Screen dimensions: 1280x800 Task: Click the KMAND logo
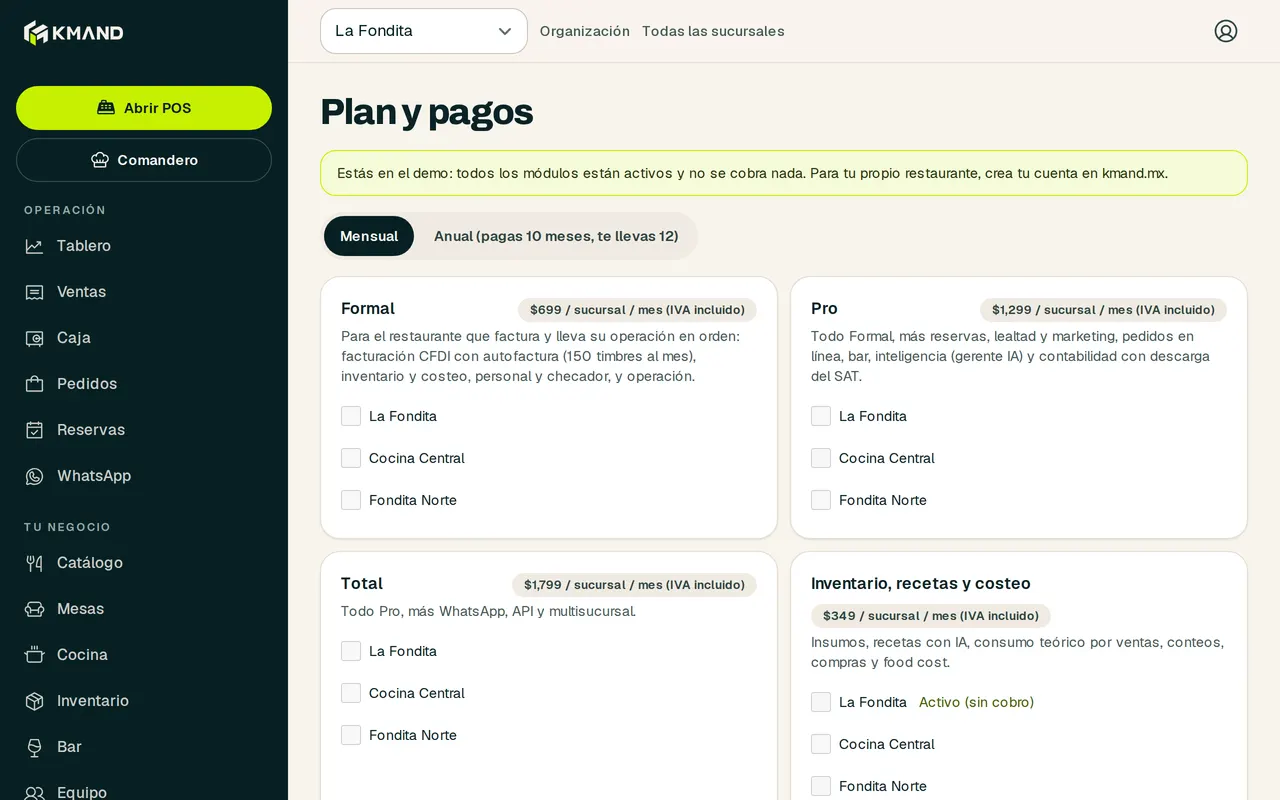(74, 33)
